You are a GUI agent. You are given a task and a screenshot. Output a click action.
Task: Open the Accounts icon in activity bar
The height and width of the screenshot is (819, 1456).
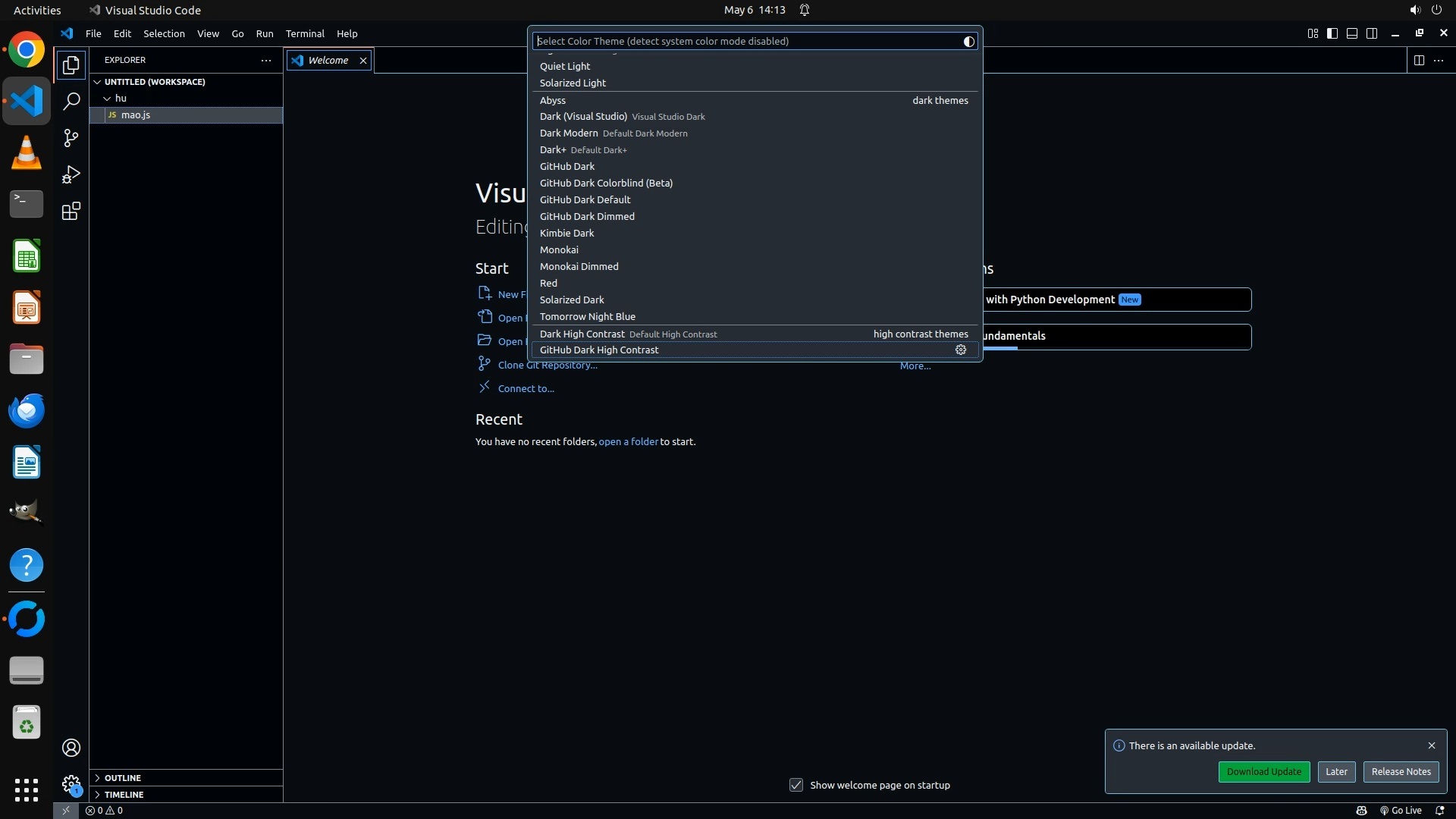click(71, 748)
